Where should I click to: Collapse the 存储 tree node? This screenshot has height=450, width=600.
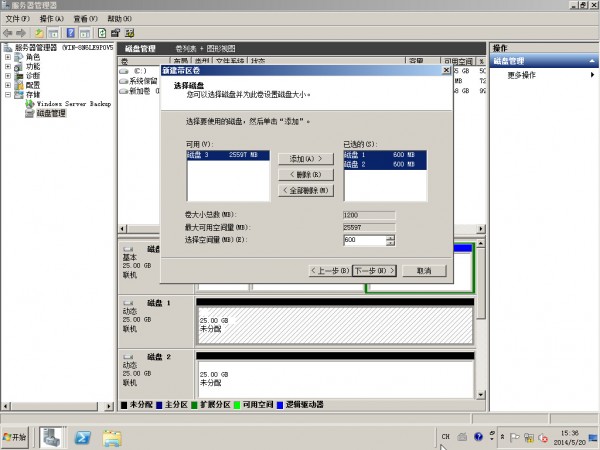click(x=8, y=95)
